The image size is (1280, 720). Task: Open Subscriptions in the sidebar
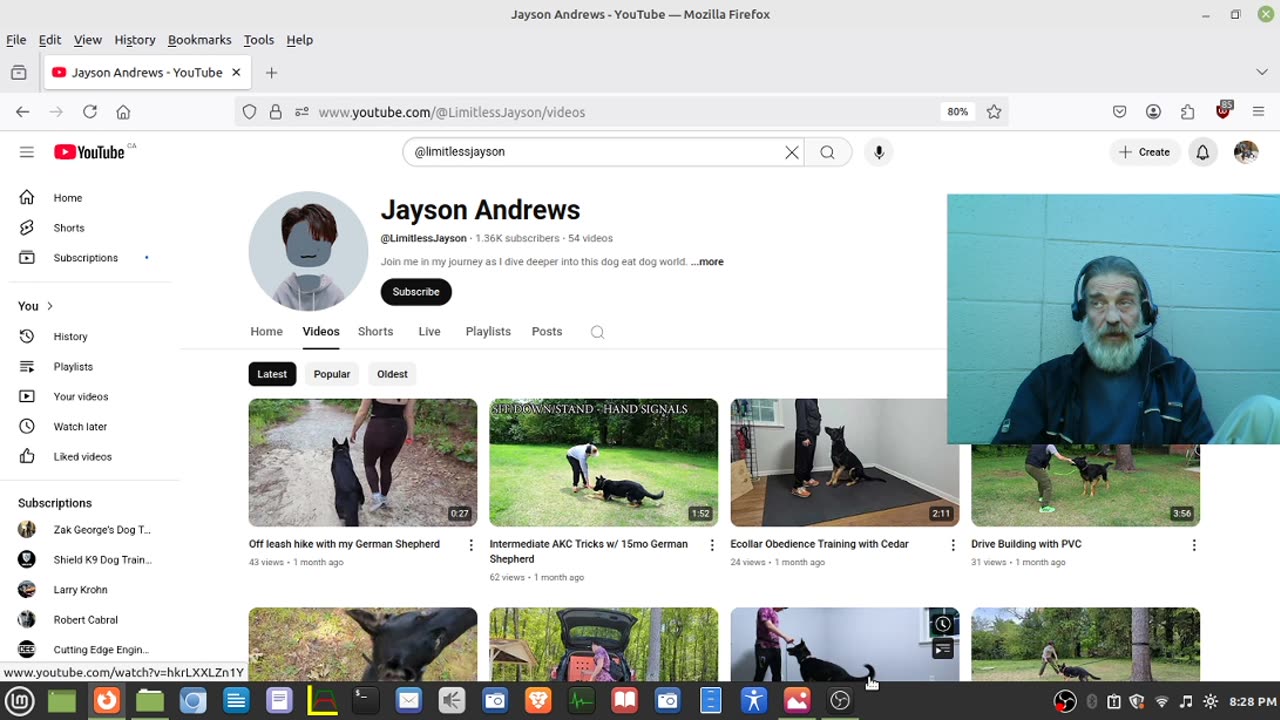(86, 258)
